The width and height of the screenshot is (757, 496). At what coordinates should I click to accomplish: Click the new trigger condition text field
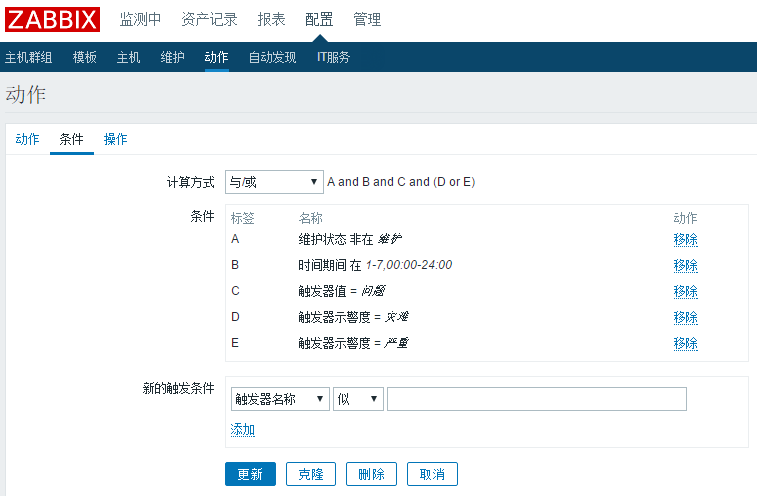pyautogui.click(x=537, y=399)
